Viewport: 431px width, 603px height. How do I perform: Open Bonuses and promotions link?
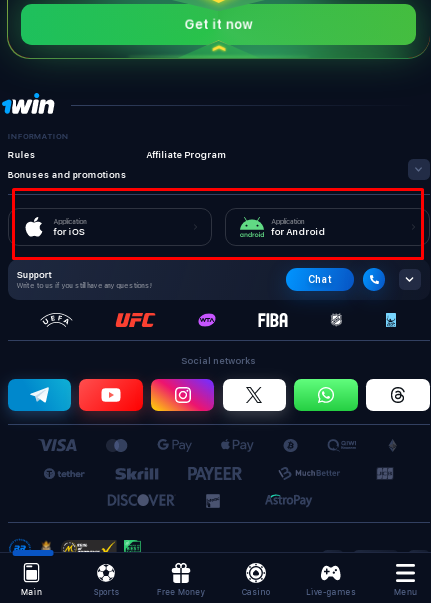(x=67, y=175)
